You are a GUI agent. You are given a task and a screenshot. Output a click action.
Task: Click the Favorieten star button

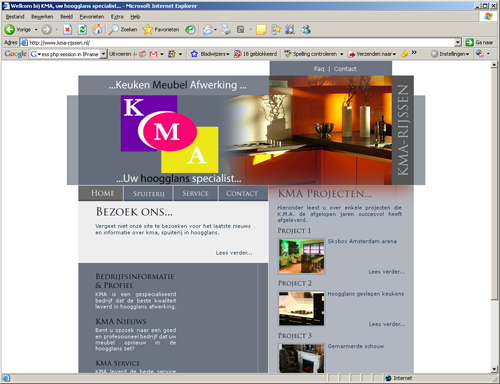pos(161,30)
